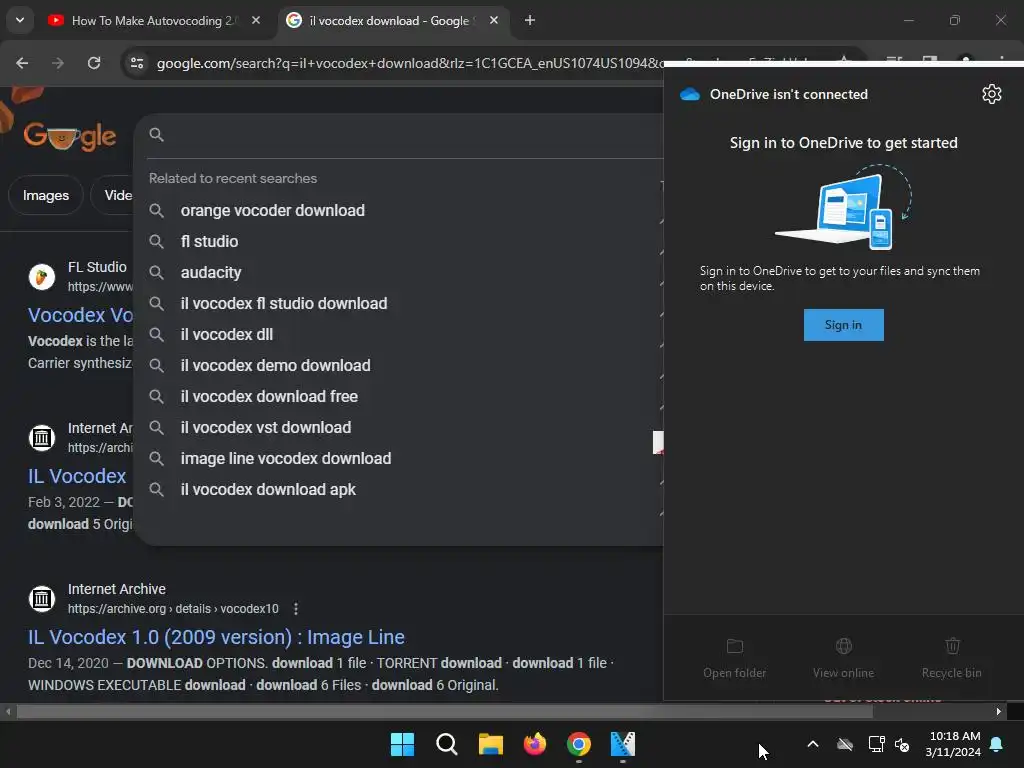1024x768 pixels.
Task: Open IL Vocodex 1.0 (2009 version) link
Action: coord(216,637)
